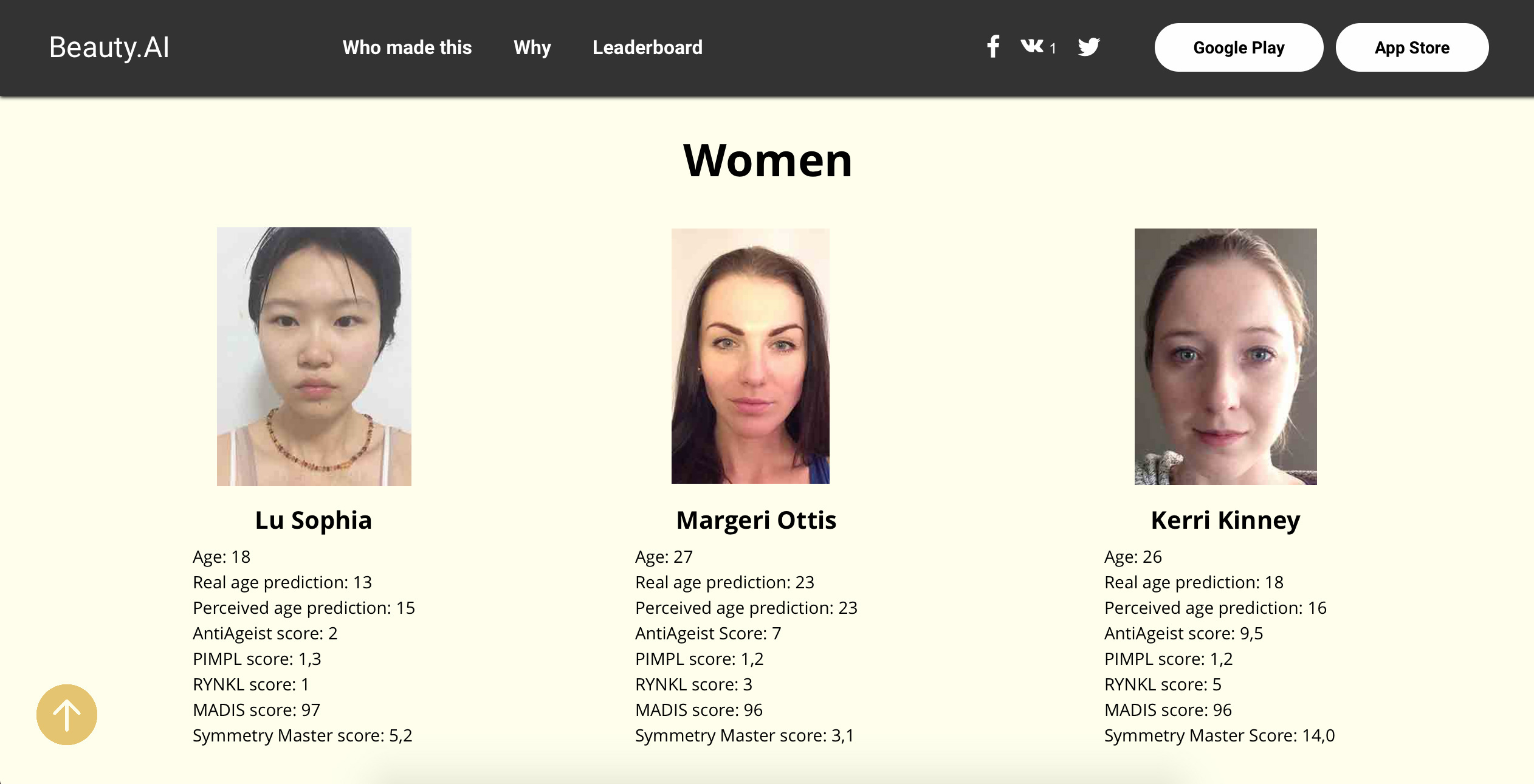
Task: Click the Twitter bird icon
Action: 1089,47
